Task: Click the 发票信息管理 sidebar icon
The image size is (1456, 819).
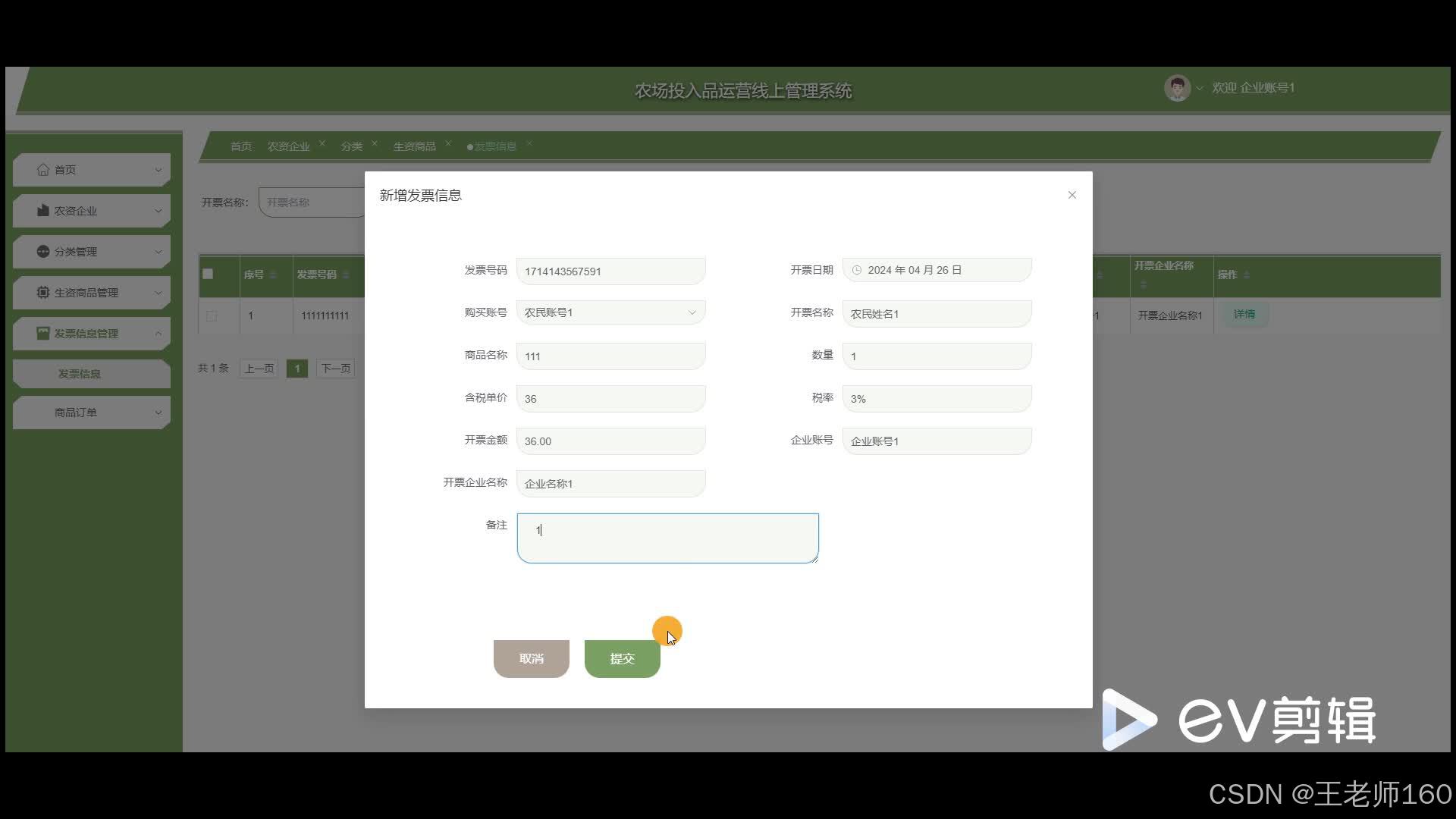Action: [x=43, y=333]
